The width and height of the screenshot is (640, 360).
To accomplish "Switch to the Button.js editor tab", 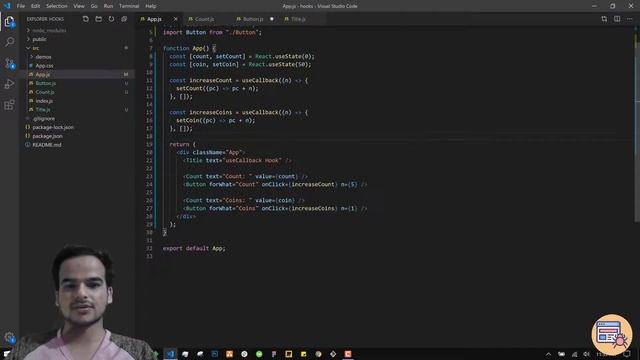I will 253,19.
